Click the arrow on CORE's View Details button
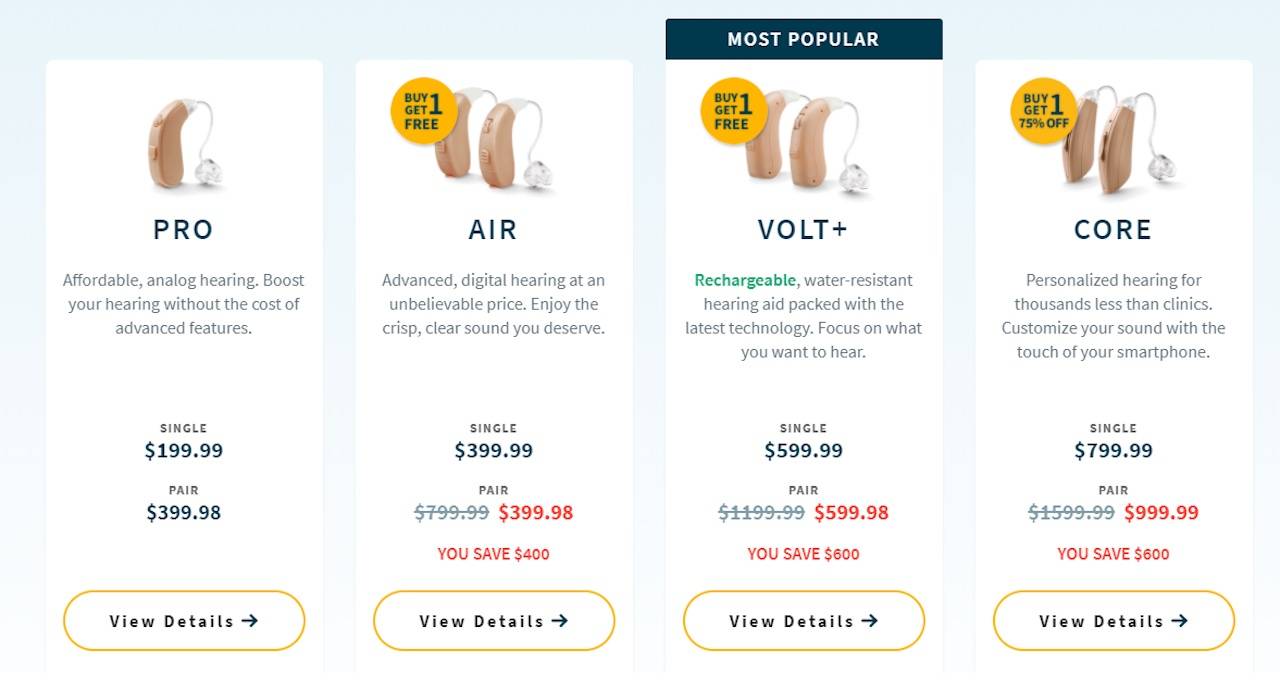Screen dimensions: 1280x688 [1180, 621]
